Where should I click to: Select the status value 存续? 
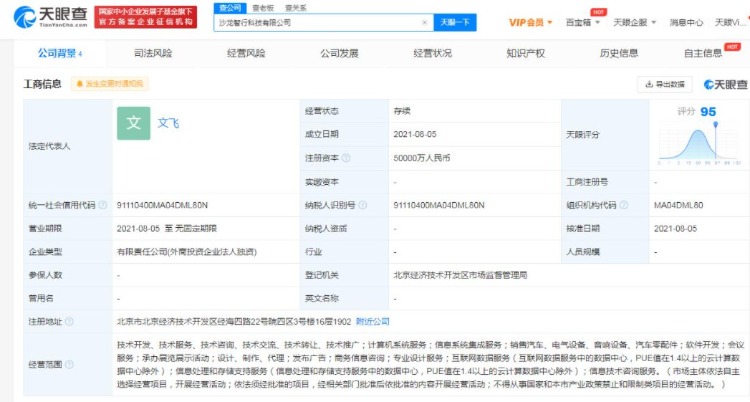point(402,111)
